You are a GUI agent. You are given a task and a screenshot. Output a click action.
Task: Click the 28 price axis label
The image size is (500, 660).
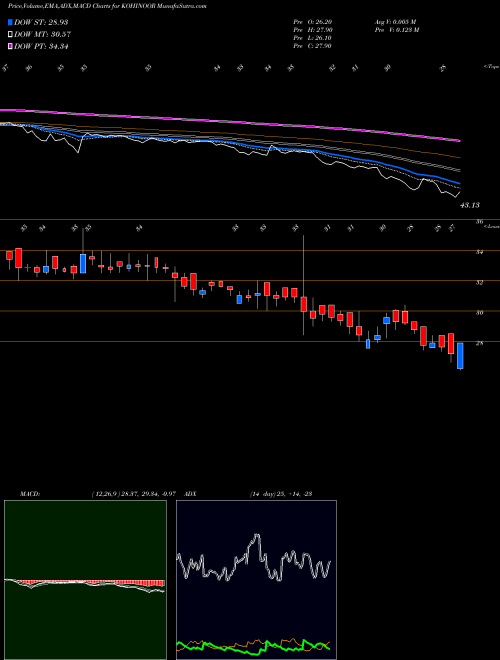click(x=479, y=343)
